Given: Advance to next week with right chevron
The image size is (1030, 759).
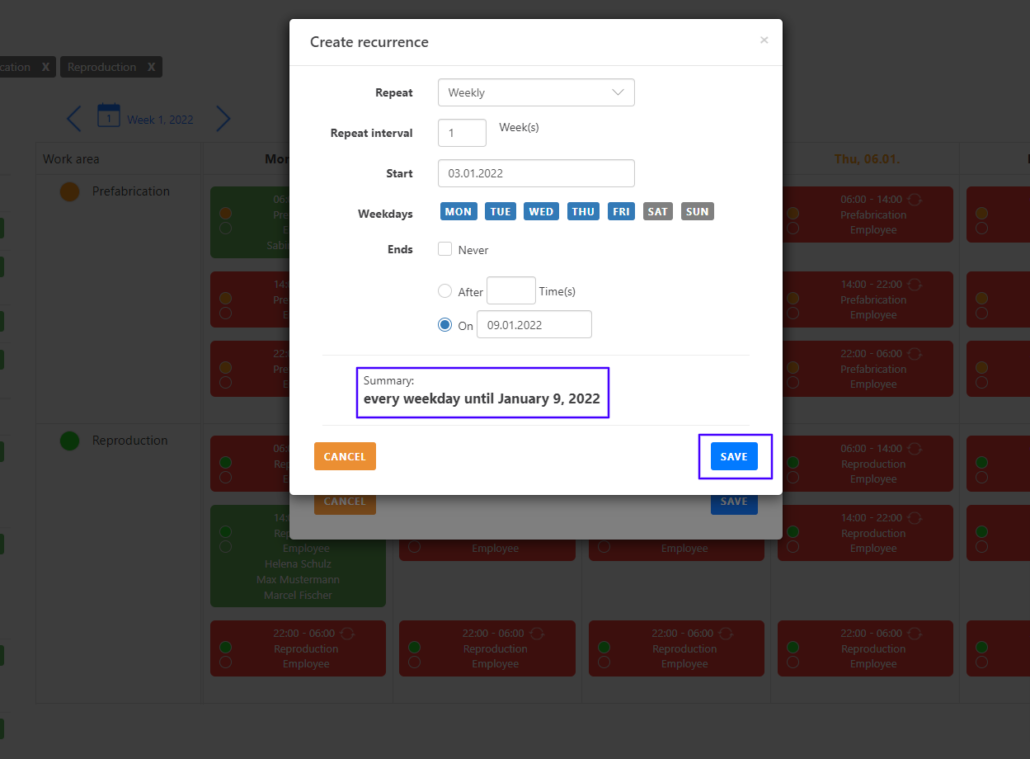Looking at the screenshot, I should pos(223,119).
